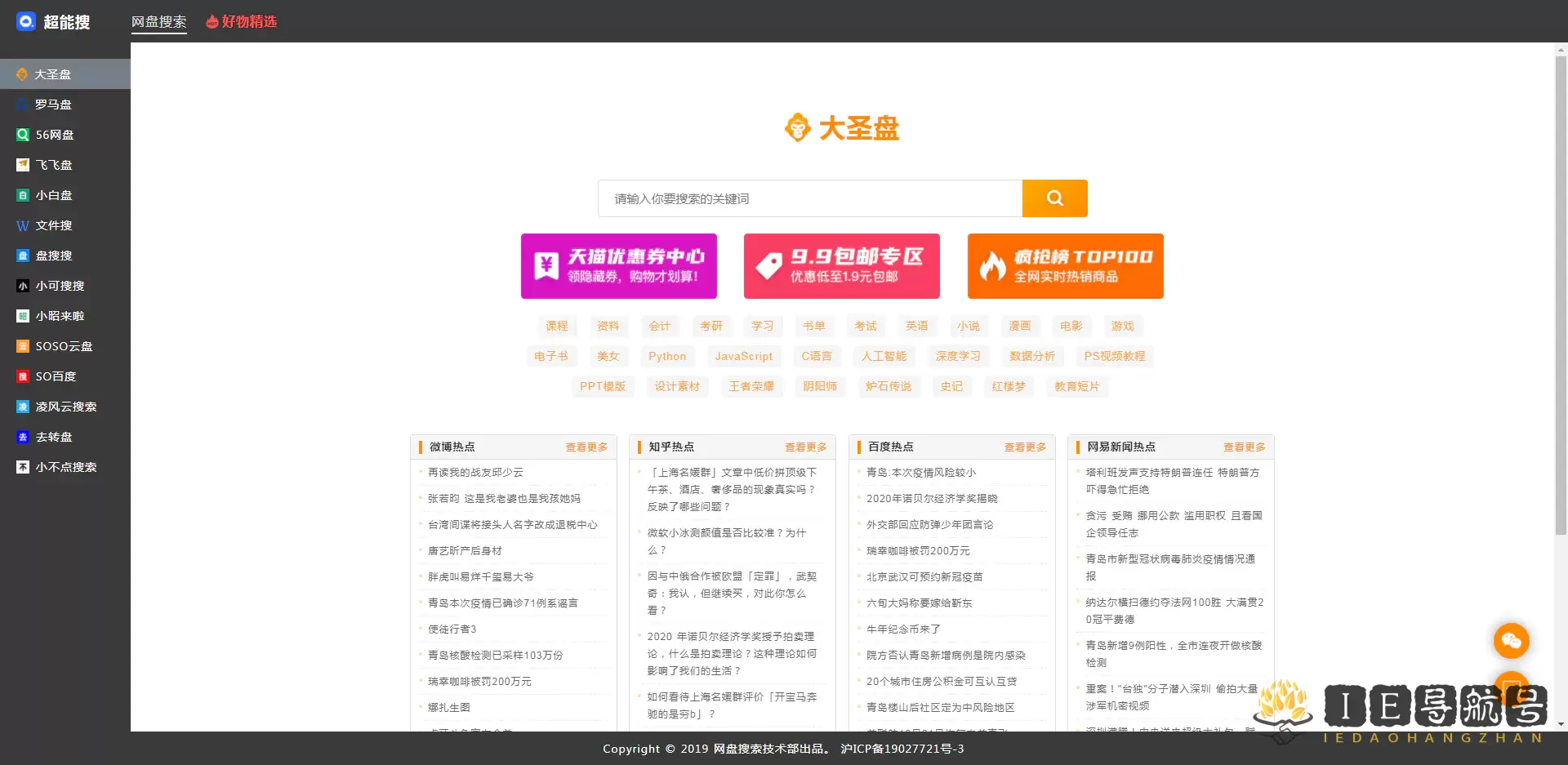Select the 炉石传说 keyword tag

(x=889, y=386)
